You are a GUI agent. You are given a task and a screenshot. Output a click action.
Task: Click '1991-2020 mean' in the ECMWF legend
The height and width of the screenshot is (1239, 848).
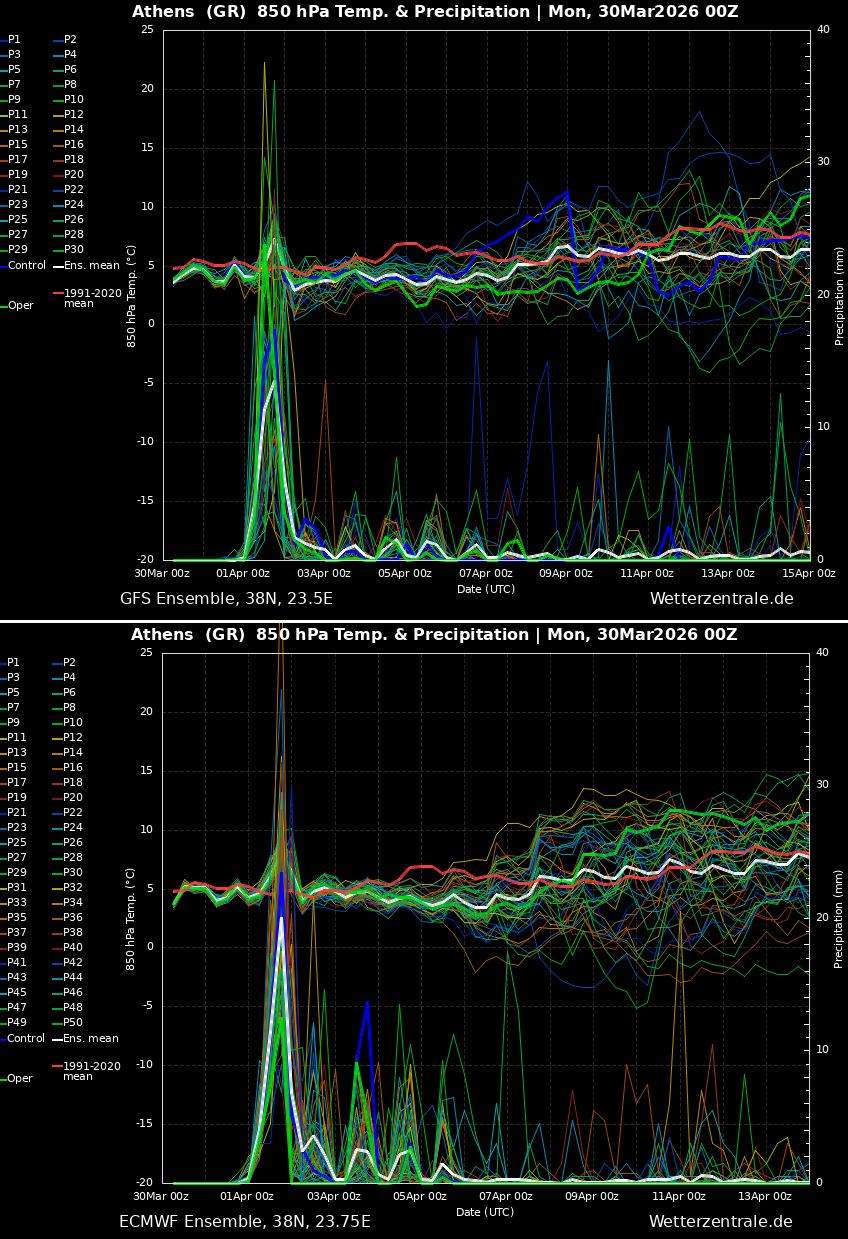tap(91, 1071)
